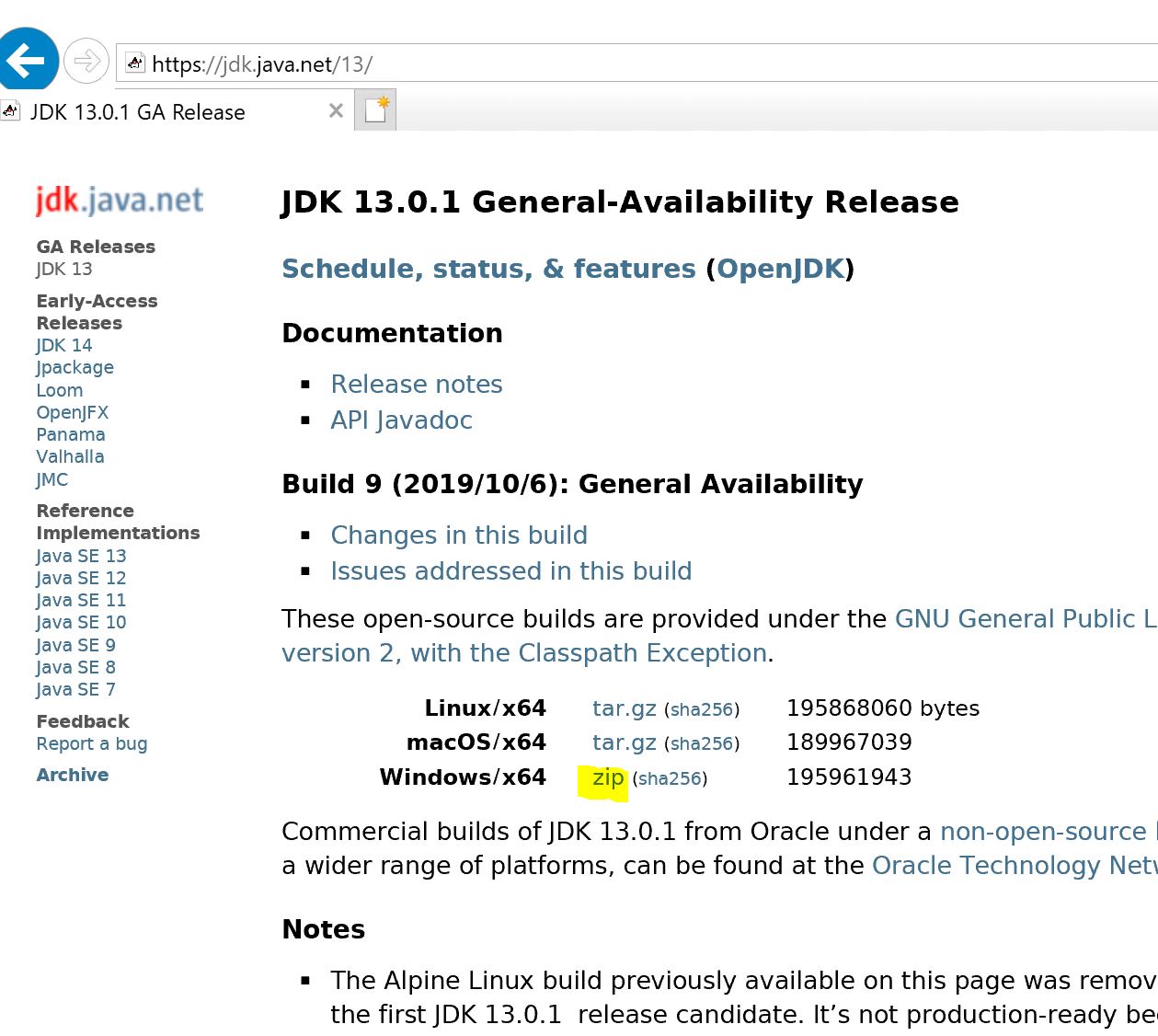Open the JMC link
Image resolution: width=1158 pixels, height=1036 pixels.
coord(52,479)
